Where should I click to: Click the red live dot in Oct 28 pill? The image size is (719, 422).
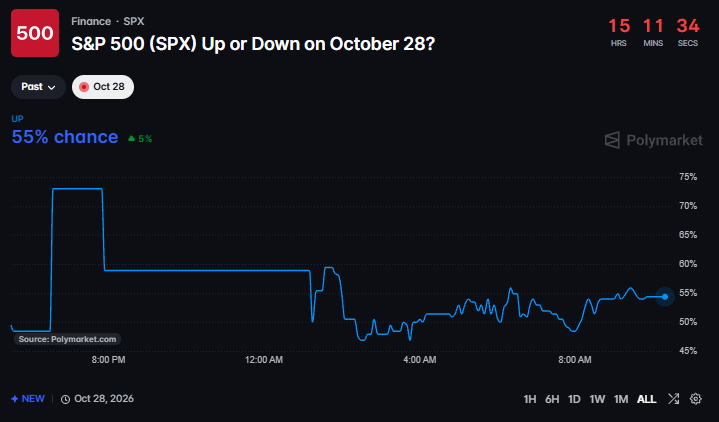pyautogui.click(x=84, y=87)
